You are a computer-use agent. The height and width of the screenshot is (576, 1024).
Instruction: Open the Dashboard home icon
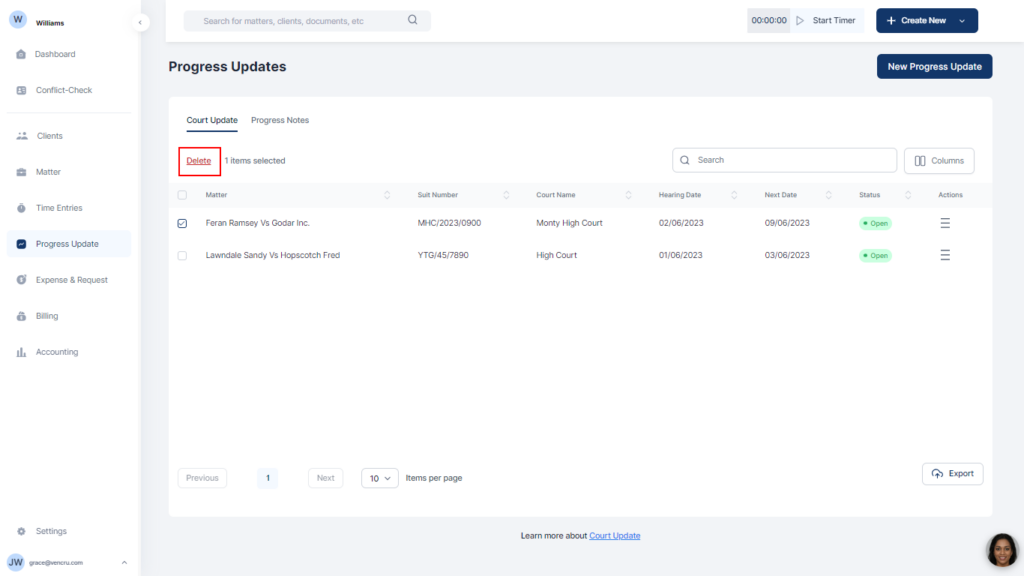21,54
